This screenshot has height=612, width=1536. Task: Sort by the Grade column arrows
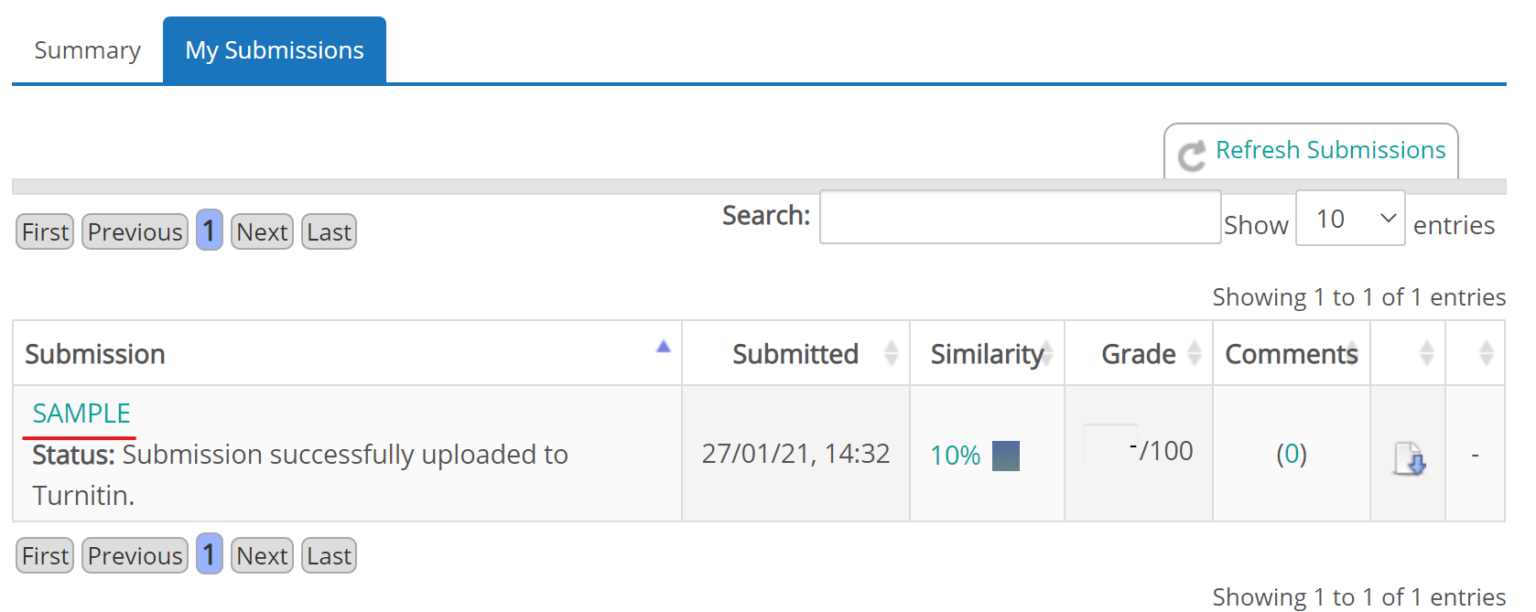pyautogui.click(x=1196, y=354)
